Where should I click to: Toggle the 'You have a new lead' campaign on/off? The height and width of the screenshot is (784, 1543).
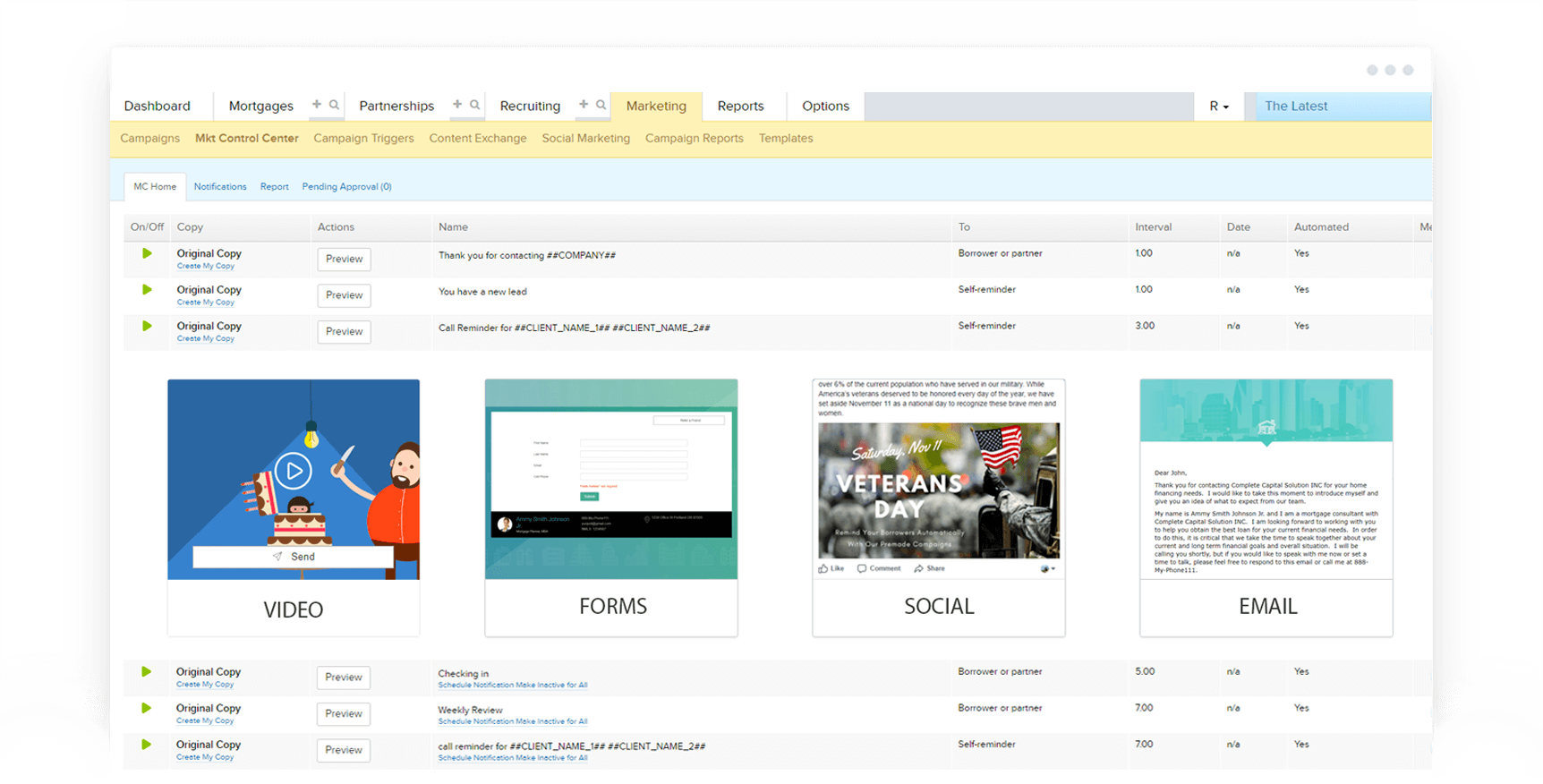pyautogui.click(x=147, y=290)
